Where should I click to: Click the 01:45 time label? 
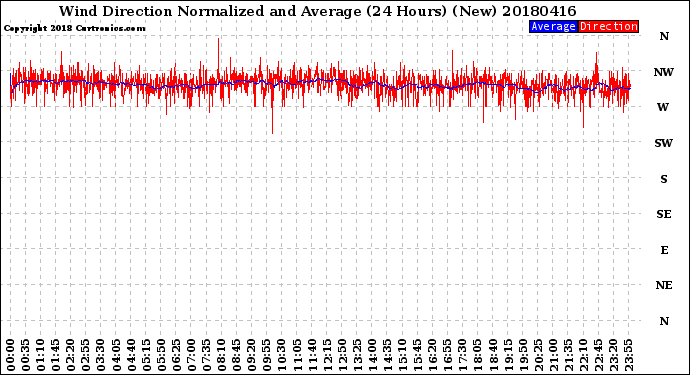coord(56,355)
